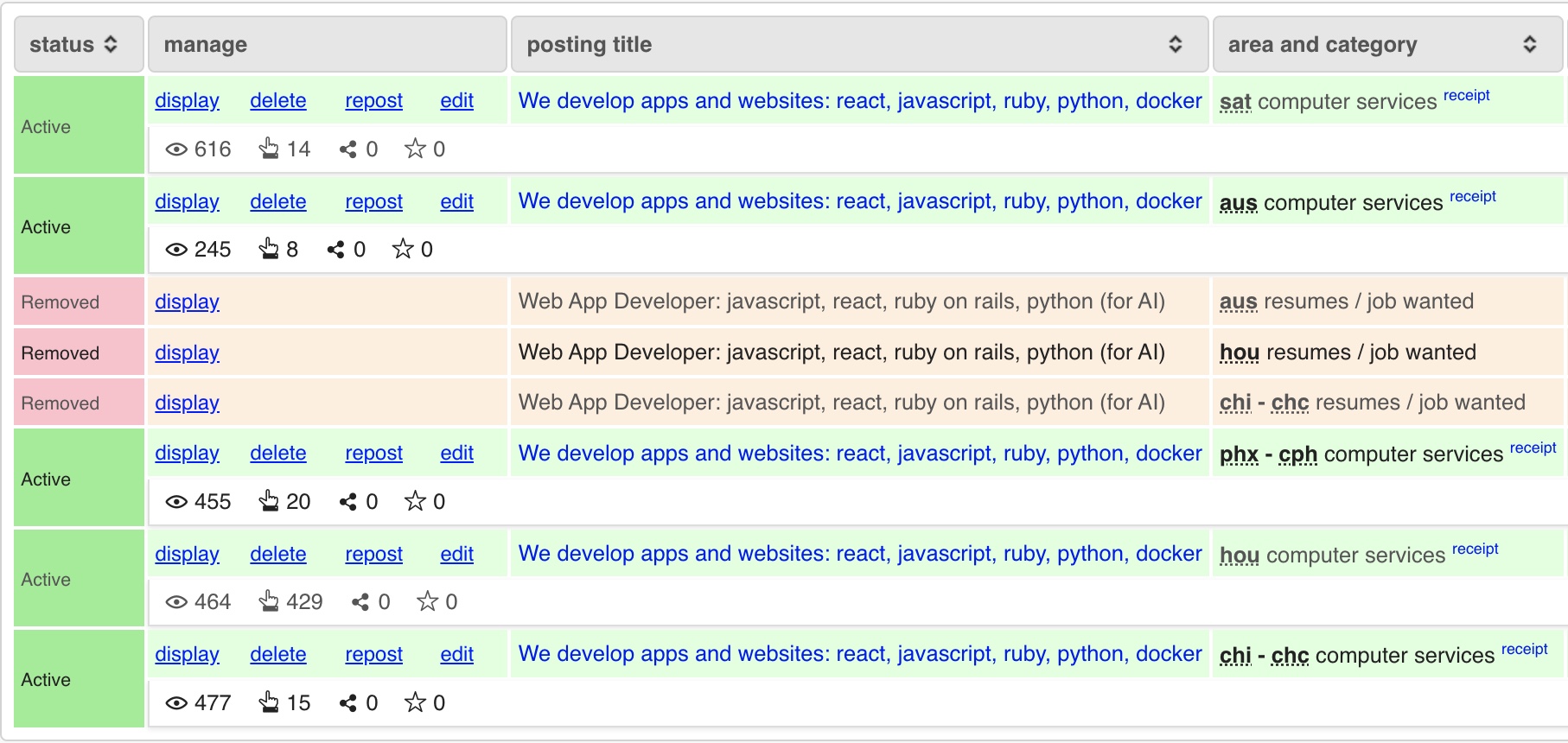
Task: Display the removed hou resumes posting
Action: (x=187, y=352)
